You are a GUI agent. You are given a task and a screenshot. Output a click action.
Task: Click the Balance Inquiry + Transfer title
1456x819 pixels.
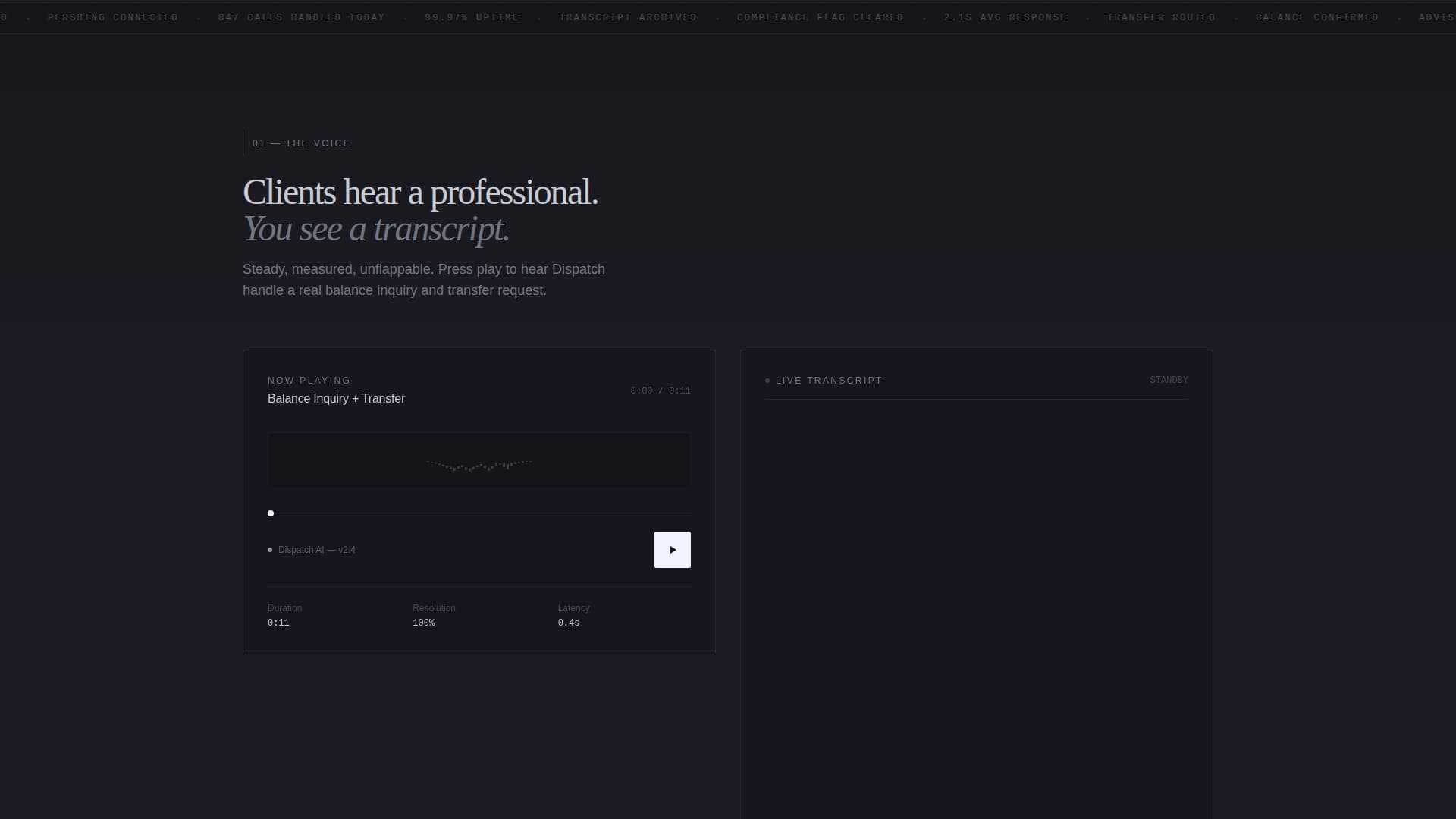tap(336, 398)
